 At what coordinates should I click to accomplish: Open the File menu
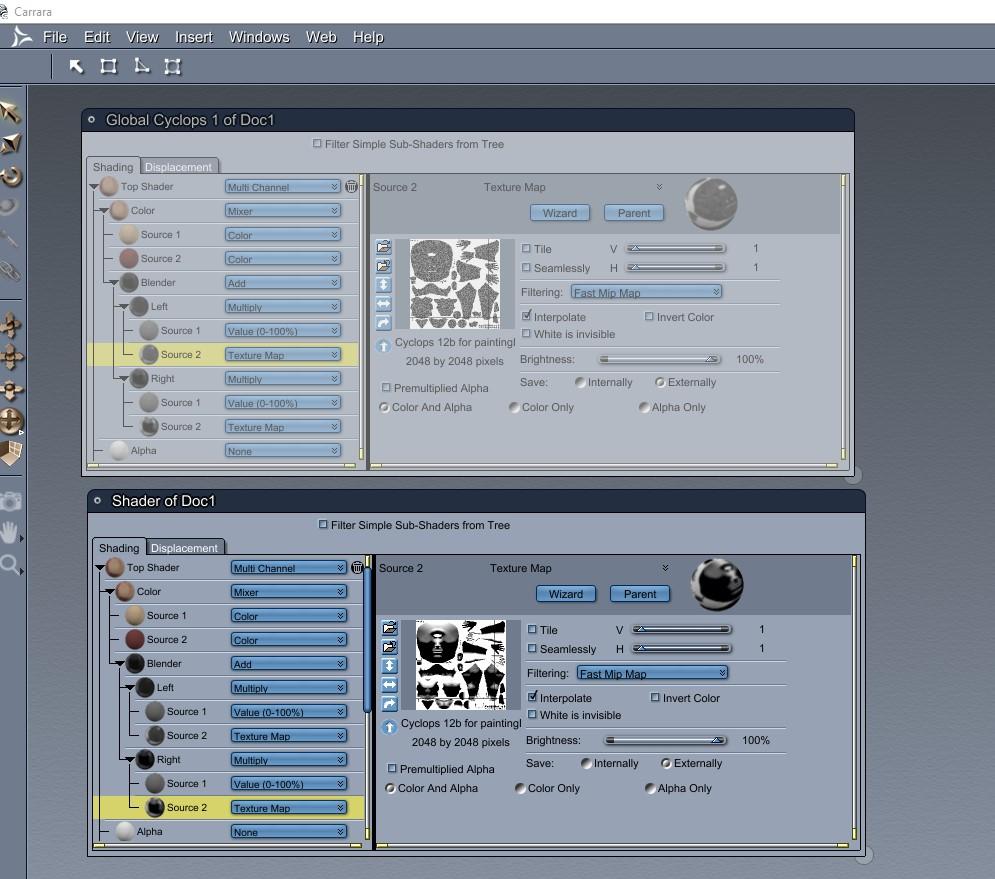(x=55, y=37)
